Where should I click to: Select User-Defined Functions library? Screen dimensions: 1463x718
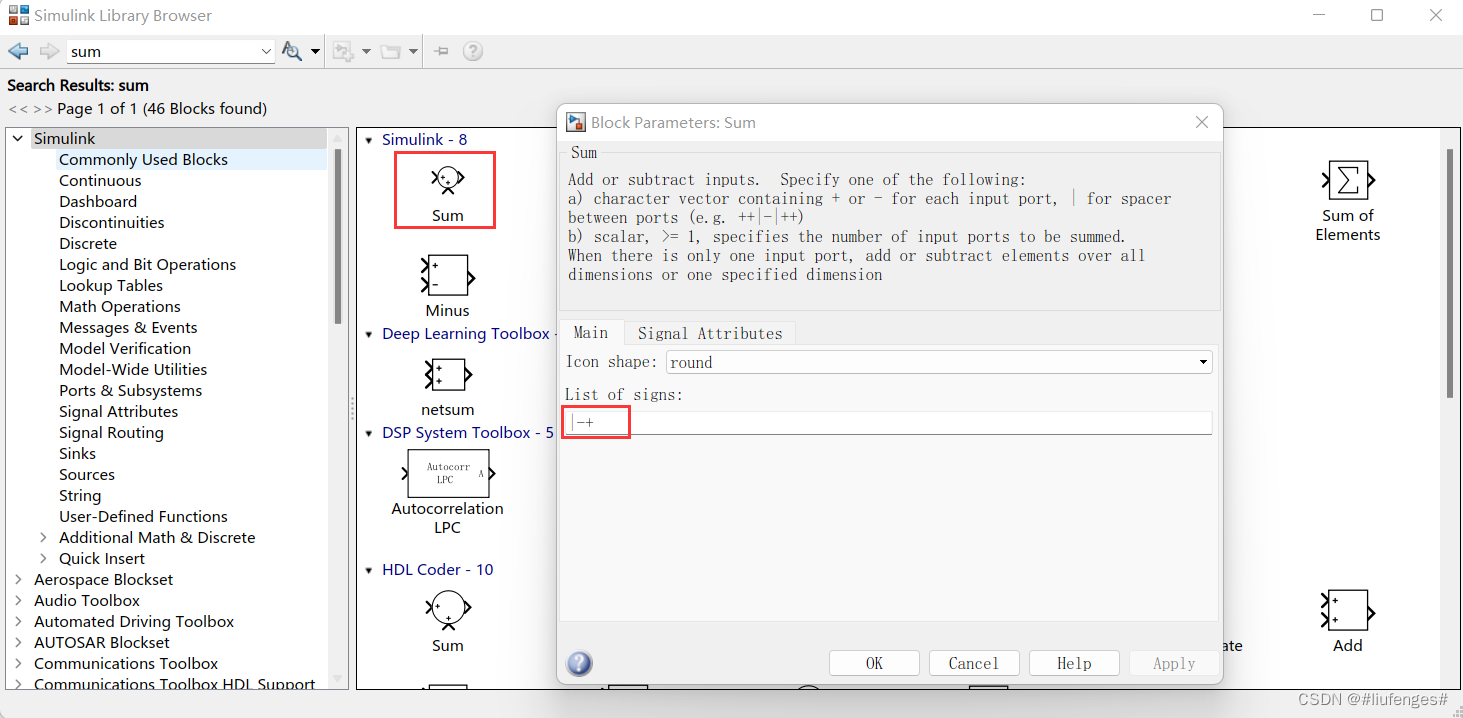pos(143,517)
